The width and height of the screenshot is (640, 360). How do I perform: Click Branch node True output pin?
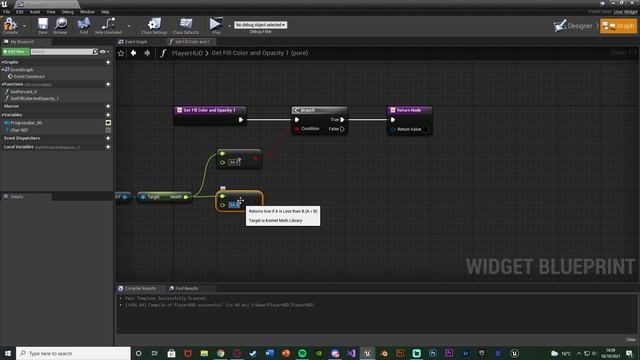pos(342,120)
